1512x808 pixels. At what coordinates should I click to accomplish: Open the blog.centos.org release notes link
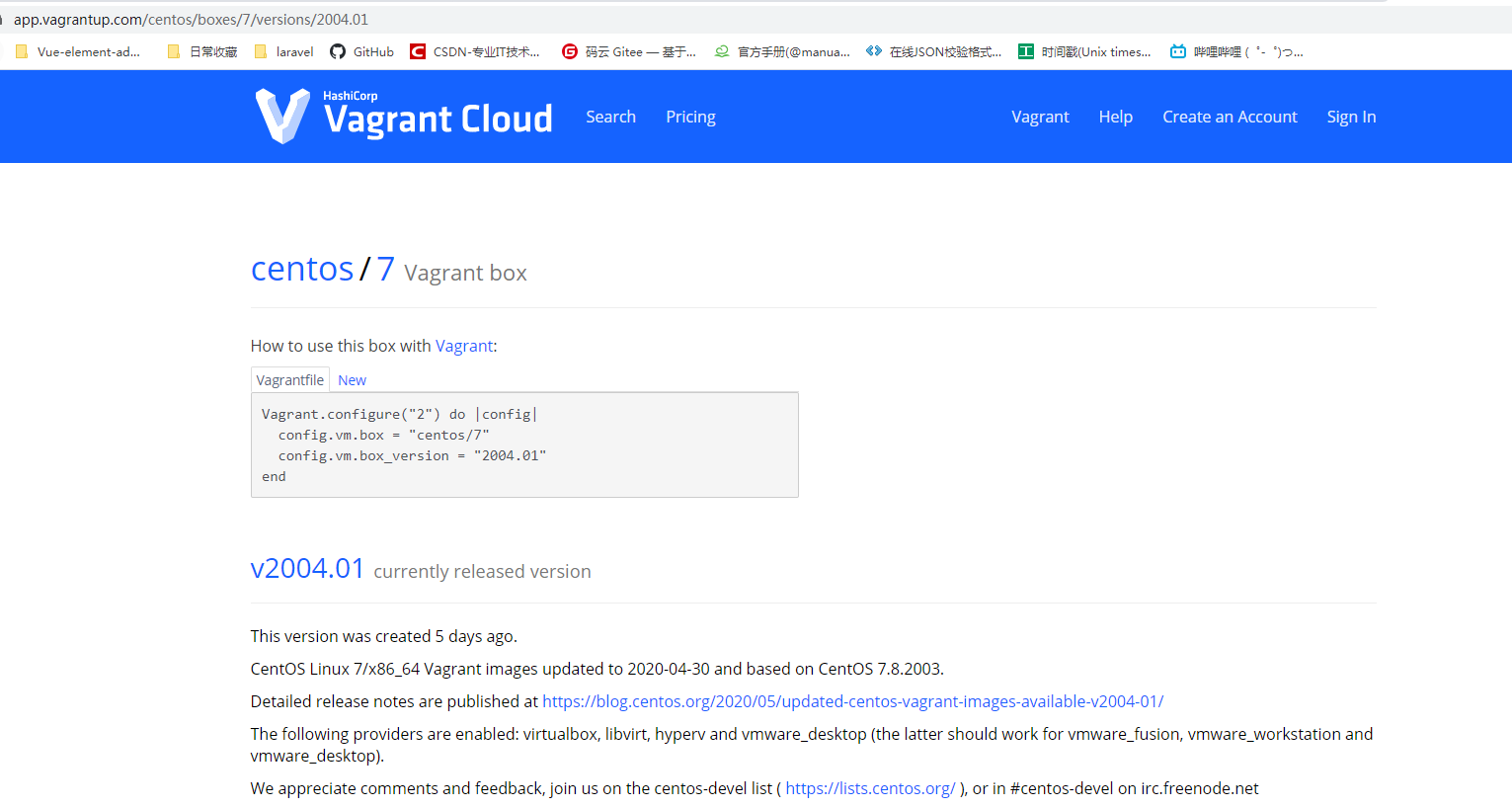pyautogui.click(x=852, y=701)
